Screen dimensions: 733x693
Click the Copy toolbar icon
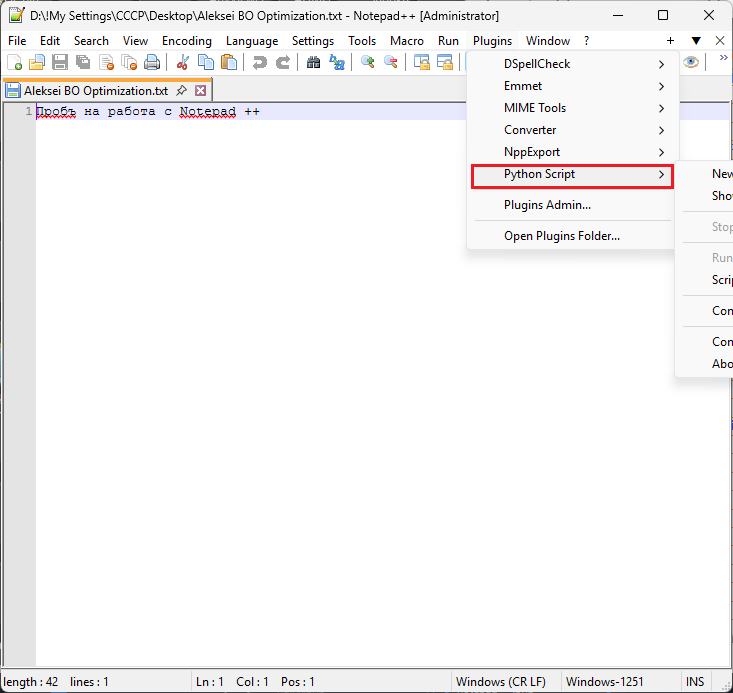[206, 62]
